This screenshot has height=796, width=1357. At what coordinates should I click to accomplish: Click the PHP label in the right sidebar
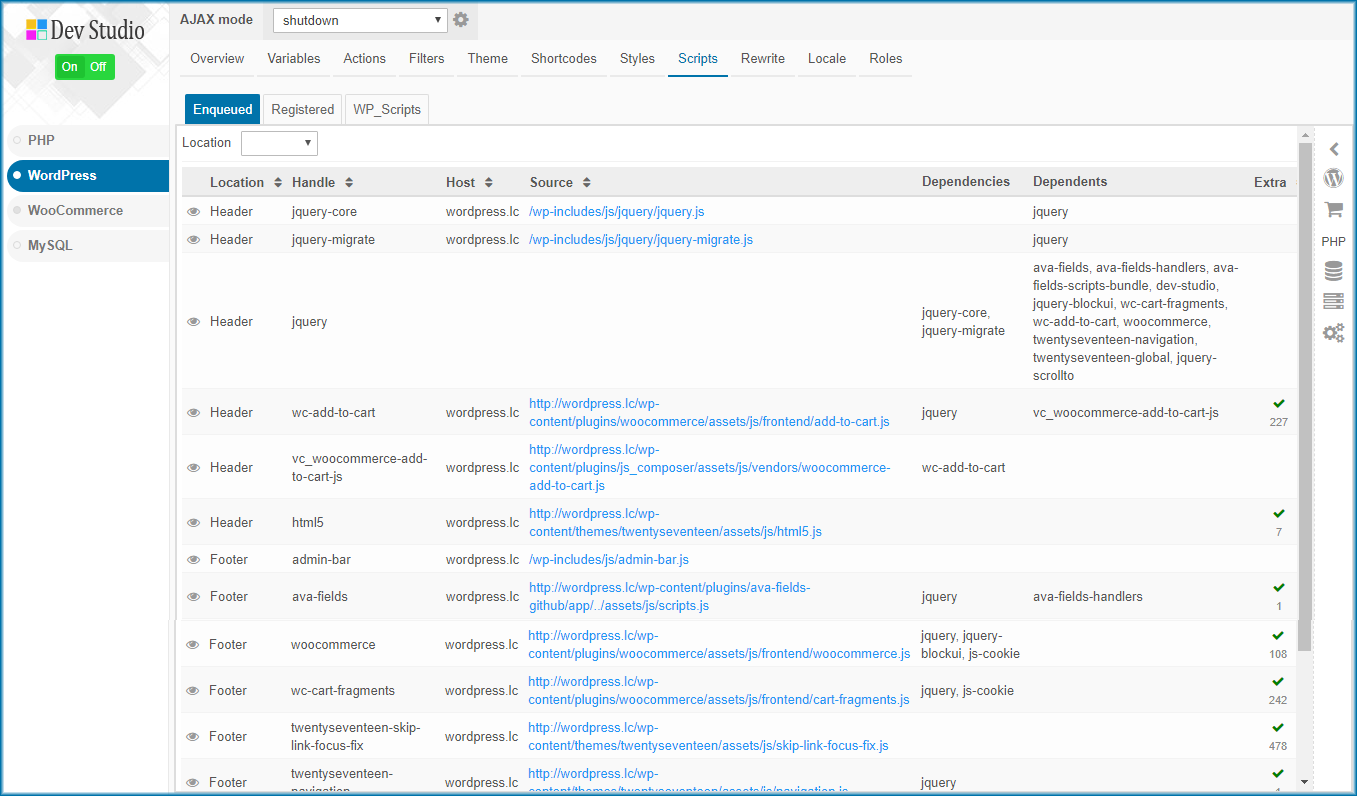pyautogui.click(x=1333, y=241)
